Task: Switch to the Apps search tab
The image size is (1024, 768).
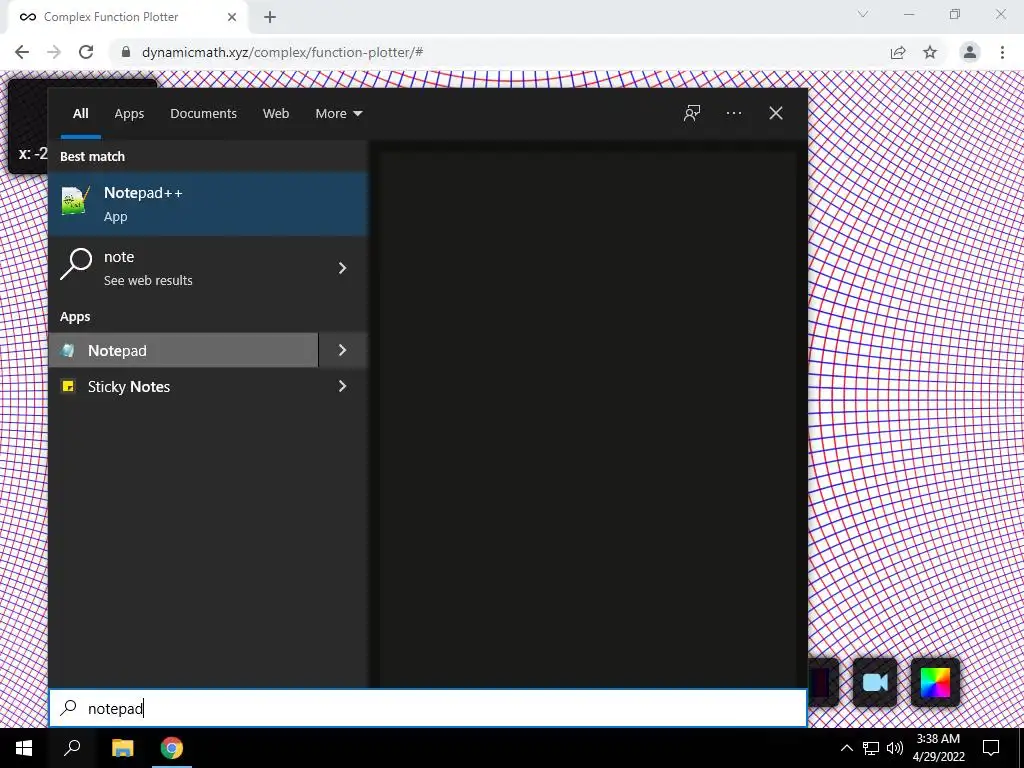Action: (x=129, y=114)
